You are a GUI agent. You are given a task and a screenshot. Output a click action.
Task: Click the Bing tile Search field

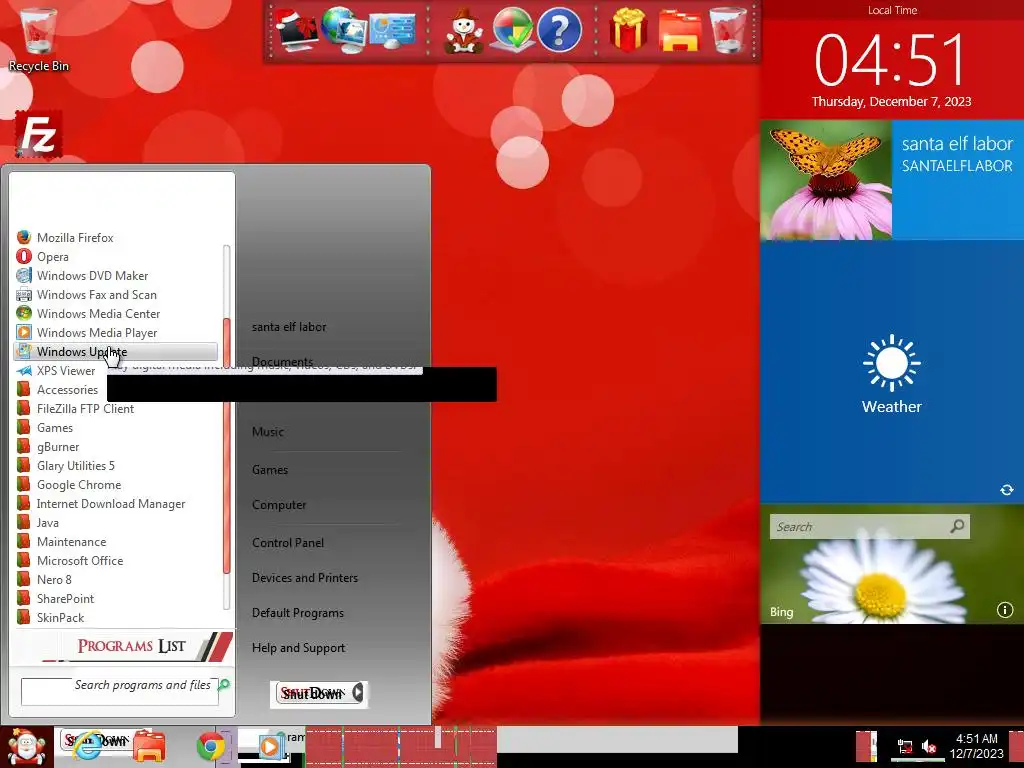[x=869, y=526]
